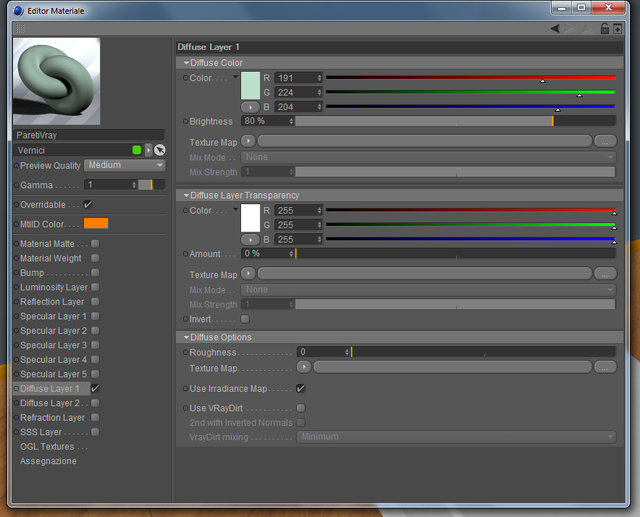Enable the Use VRayDirt checkbox
This screenshot has width=640, height=517.
coord(301,408)
